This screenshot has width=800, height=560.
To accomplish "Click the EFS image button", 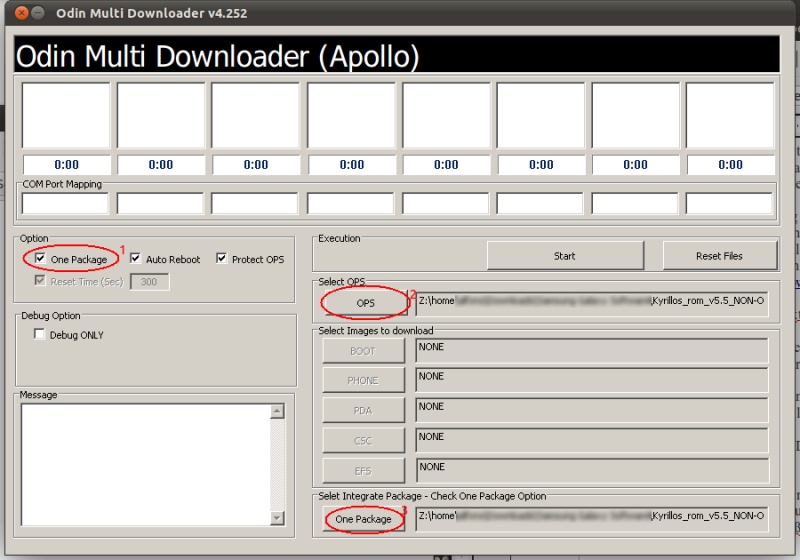I will [363, 471].
